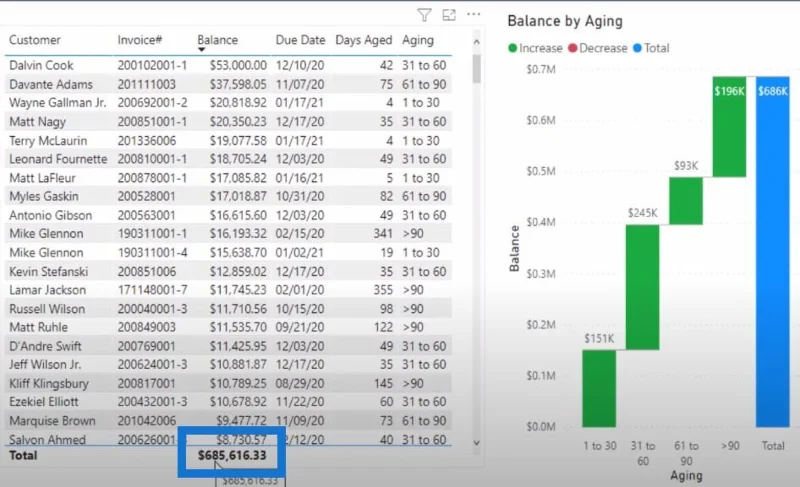Select the Matt Ruhle customer cell
Viewport: 800px width, 487px height.
coord(38,327)
